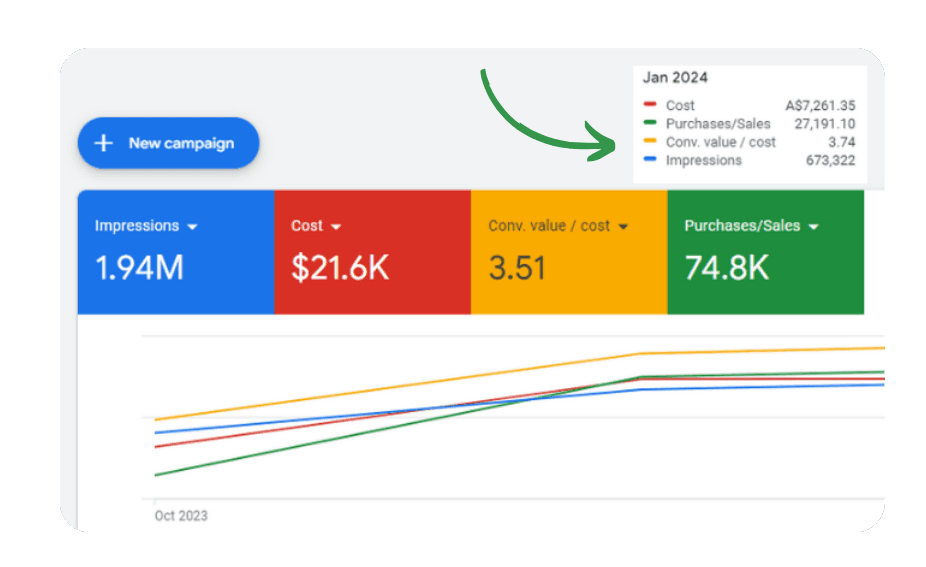Click the 27,191.10 Purchases/Sales value
This screenshot has height=567, width=926.
point(824,124)
